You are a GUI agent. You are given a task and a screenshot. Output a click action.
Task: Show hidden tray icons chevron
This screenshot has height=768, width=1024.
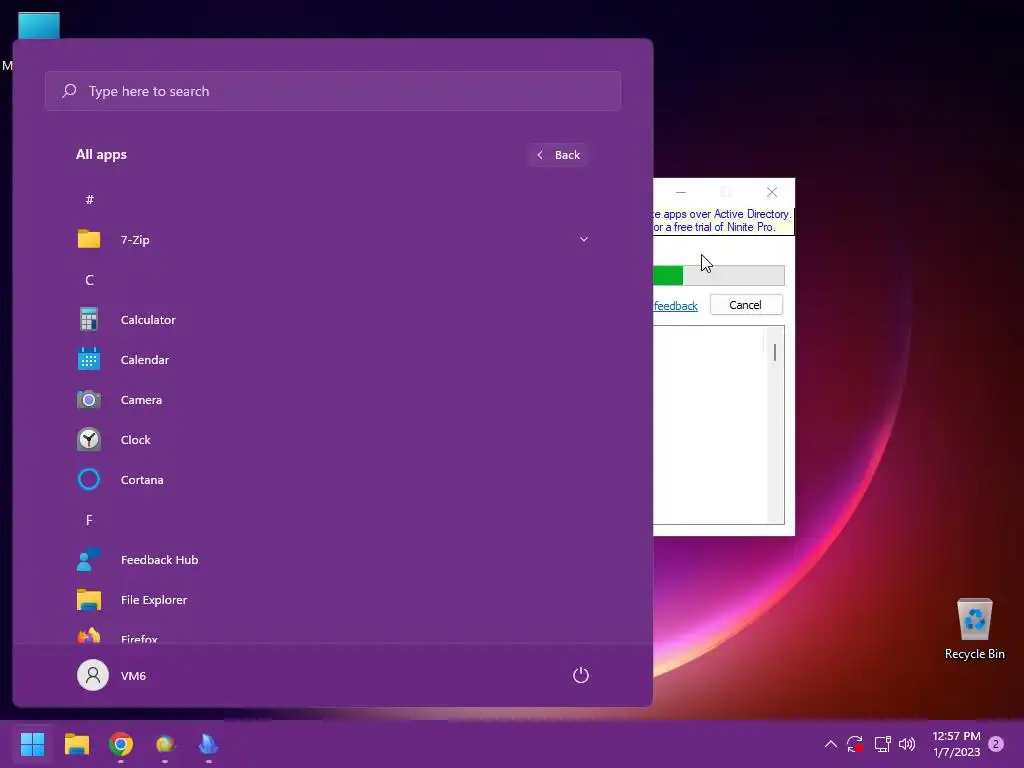[x=831, y=744]
